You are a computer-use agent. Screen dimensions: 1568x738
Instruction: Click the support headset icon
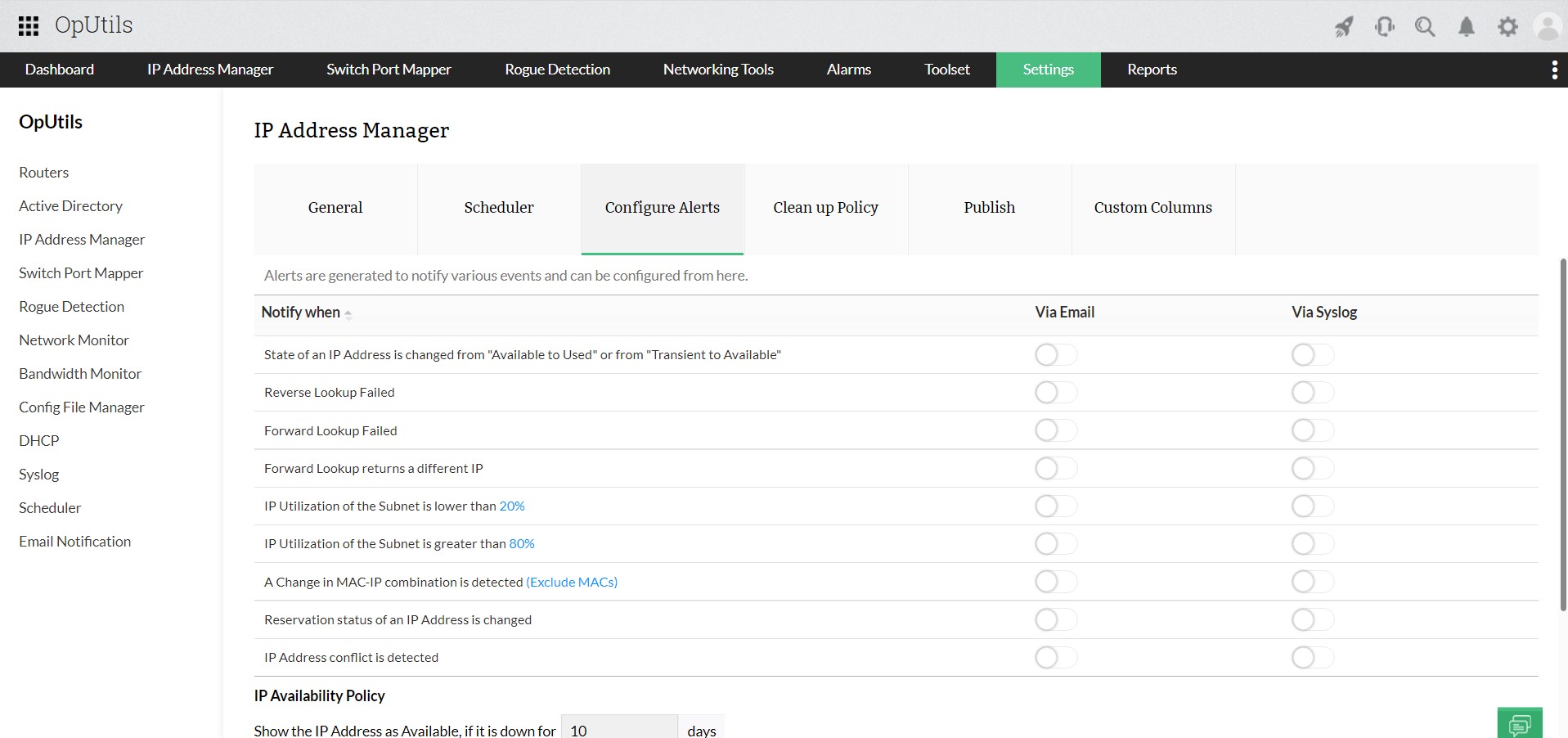tap(1384, 26)
